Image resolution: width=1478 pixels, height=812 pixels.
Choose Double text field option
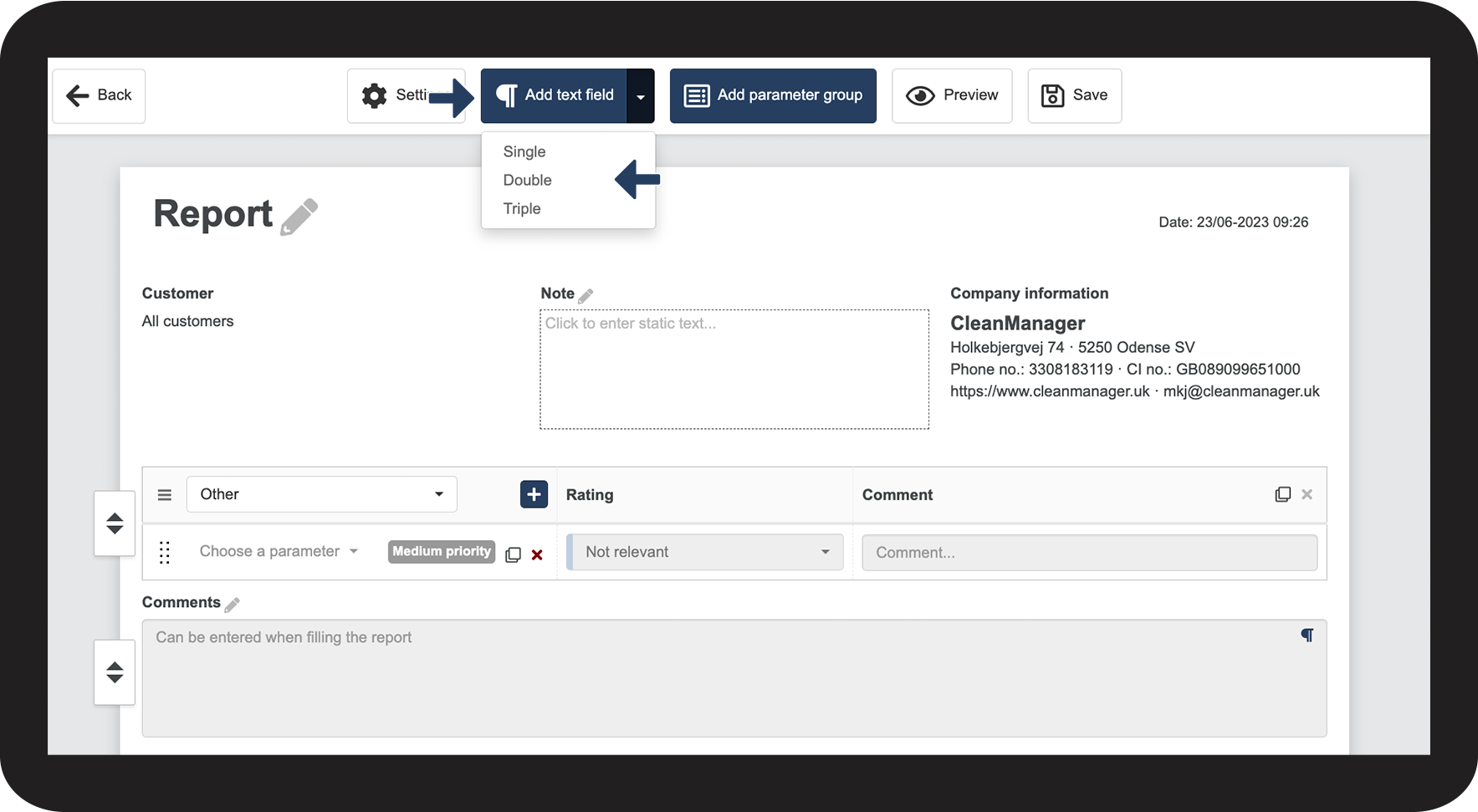coord(528,180)
